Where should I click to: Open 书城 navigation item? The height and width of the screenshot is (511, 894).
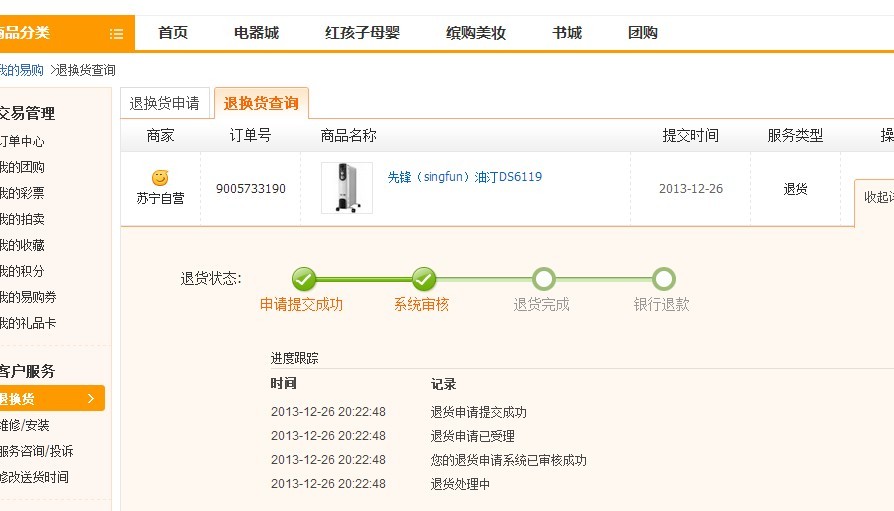567,33
